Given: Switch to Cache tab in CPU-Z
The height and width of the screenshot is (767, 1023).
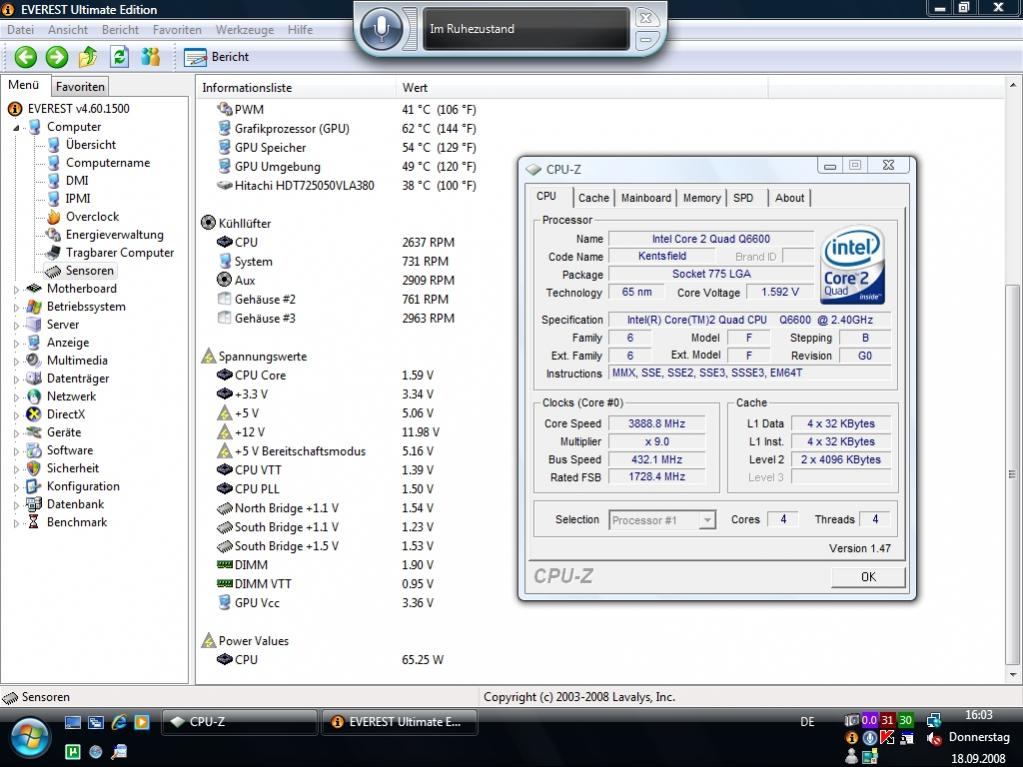Looking at the screenshot, I should [x=593, y=198].
